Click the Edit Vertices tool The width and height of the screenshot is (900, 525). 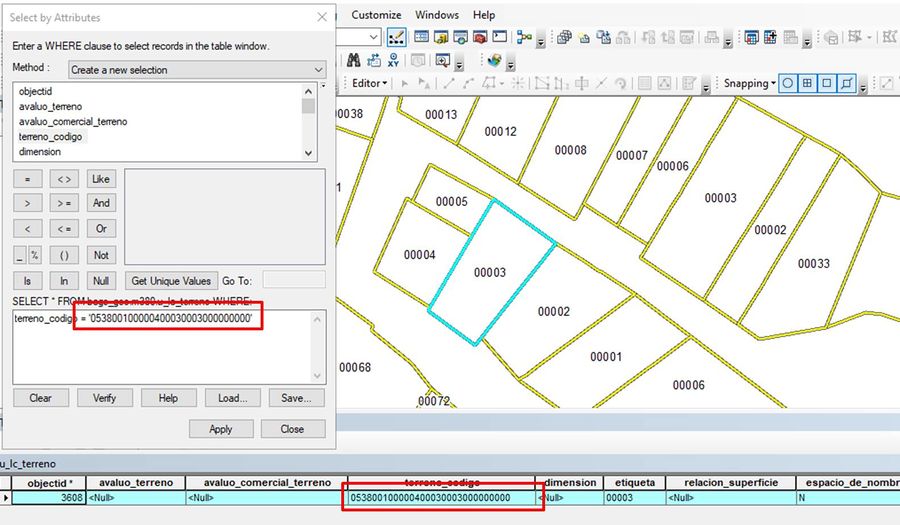(542, 83)
